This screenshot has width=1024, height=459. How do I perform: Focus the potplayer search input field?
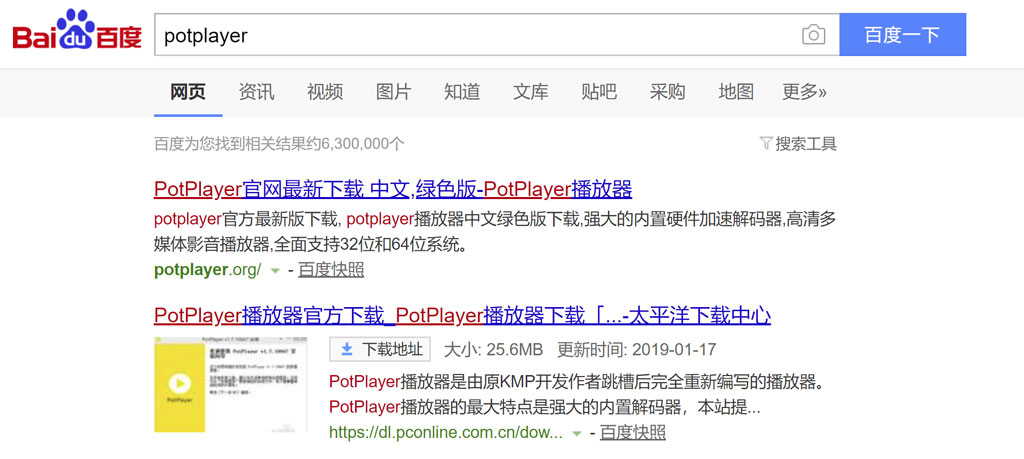tap(496, 35)
